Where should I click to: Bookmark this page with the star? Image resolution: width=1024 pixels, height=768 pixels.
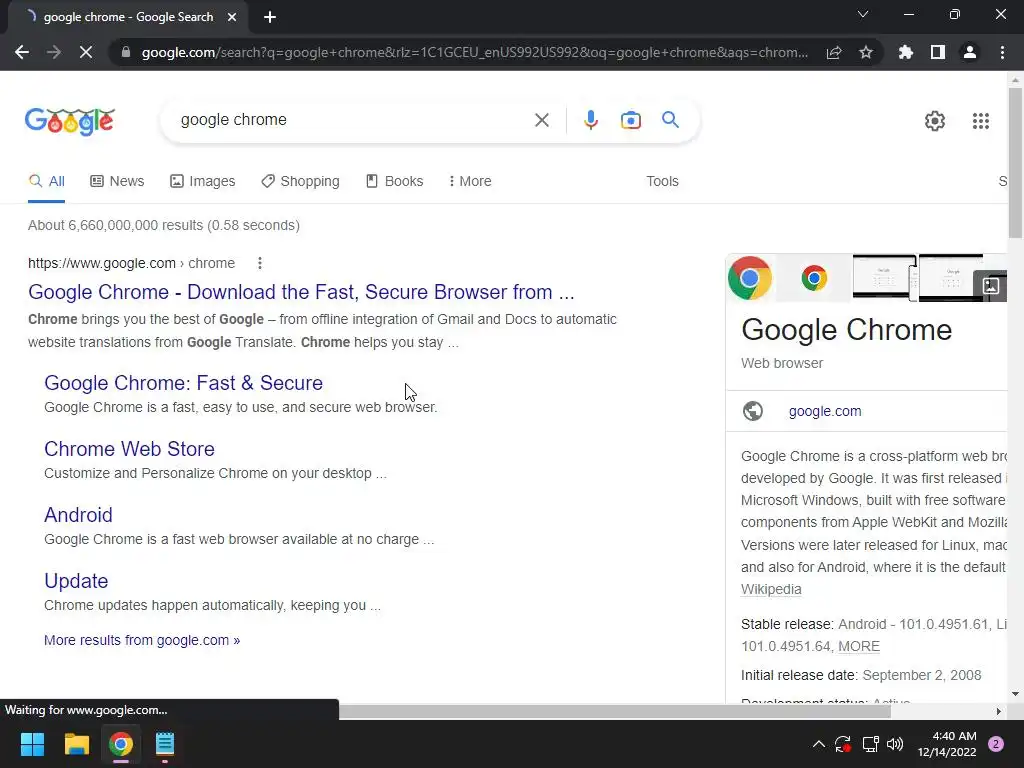866,52
